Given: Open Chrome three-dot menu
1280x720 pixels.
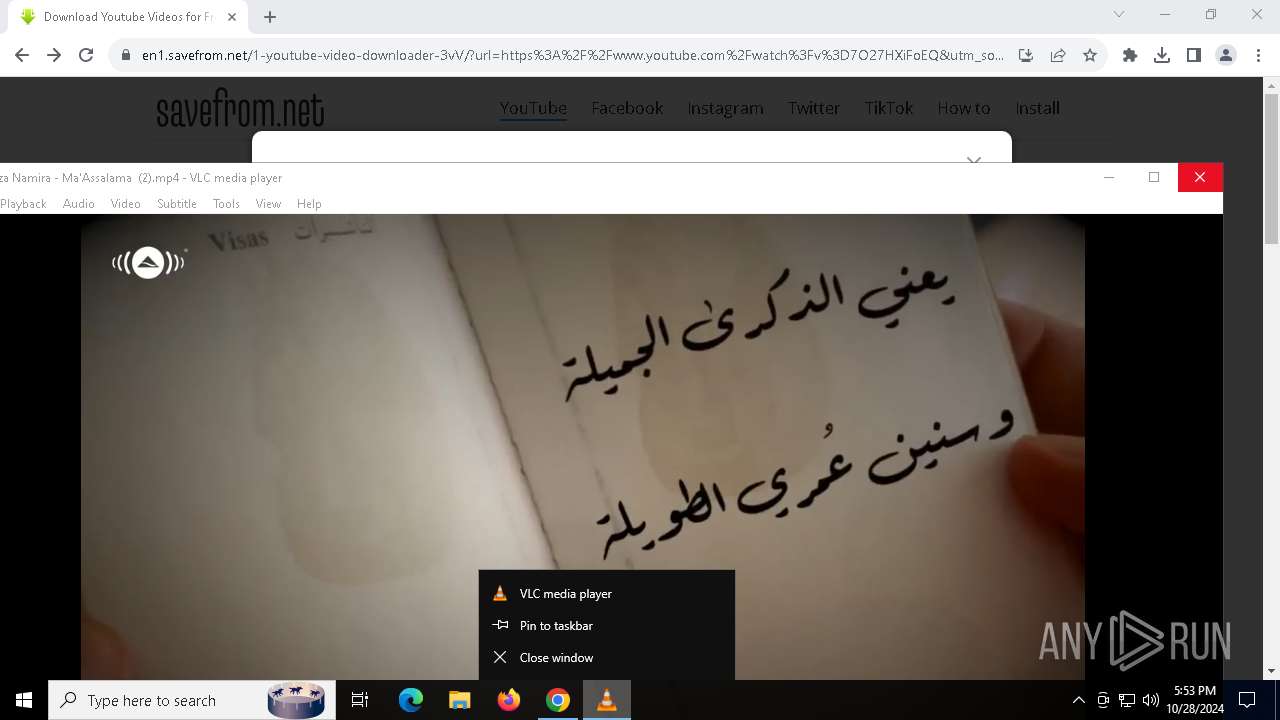Looking at the screenshot, I should tap(1258, 55).
